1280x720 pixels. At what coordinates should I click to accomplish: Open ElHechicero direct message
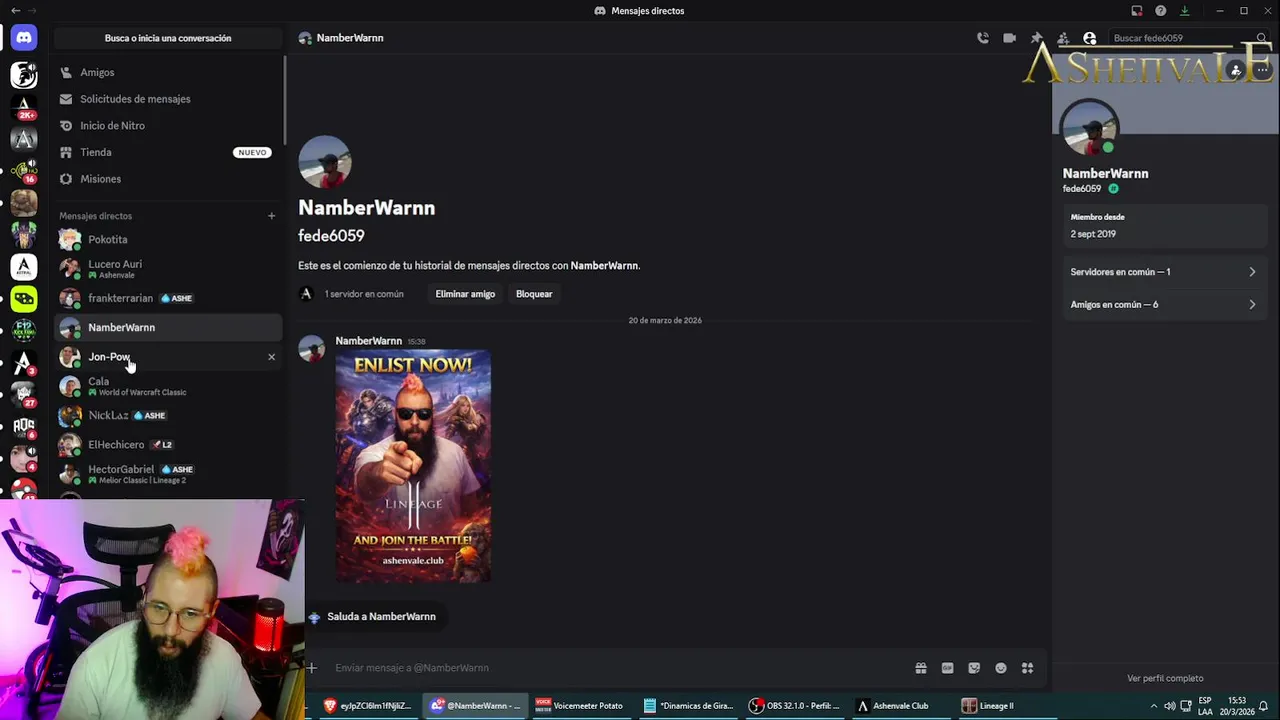pos(168,444)
